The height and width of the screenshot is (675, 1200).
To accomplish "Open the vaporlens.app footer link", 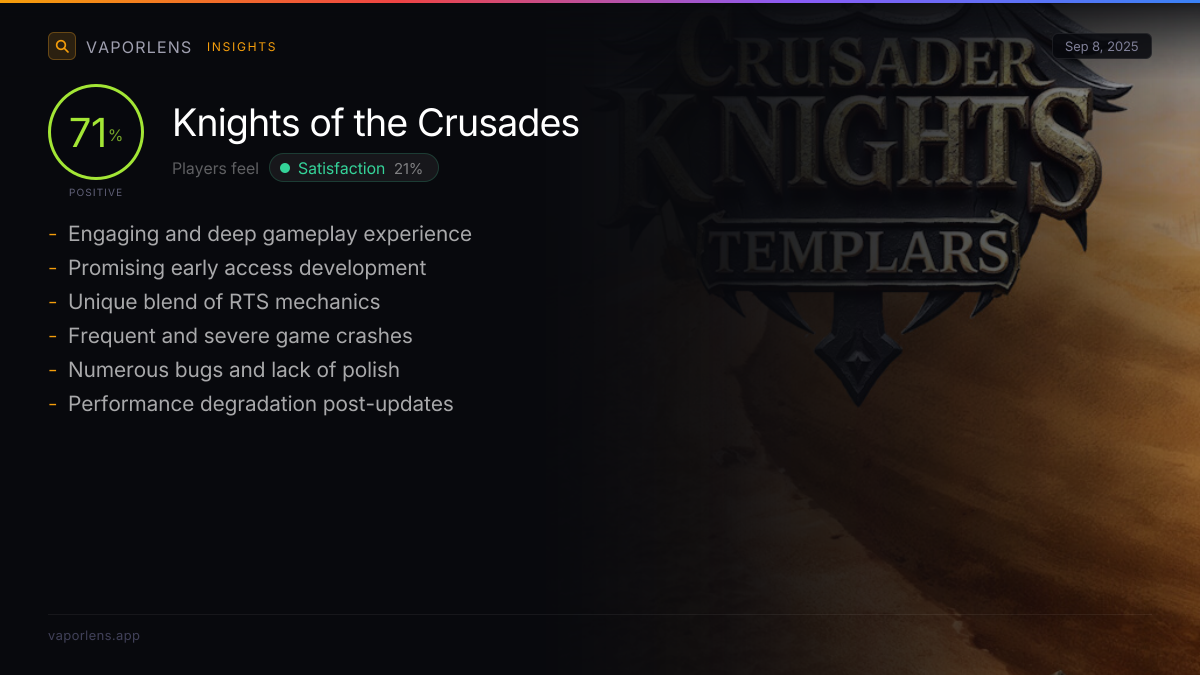I will 94,635.
